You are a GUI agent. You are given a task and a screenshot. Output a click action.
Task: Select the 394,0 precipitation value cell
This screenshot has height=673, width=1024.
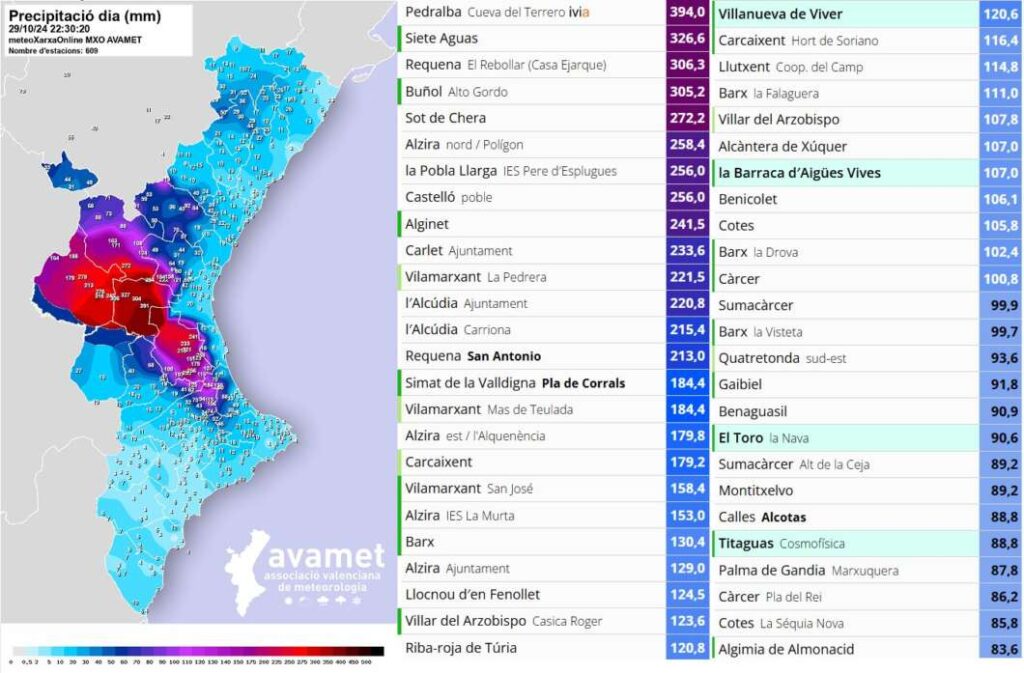point(687,12)
